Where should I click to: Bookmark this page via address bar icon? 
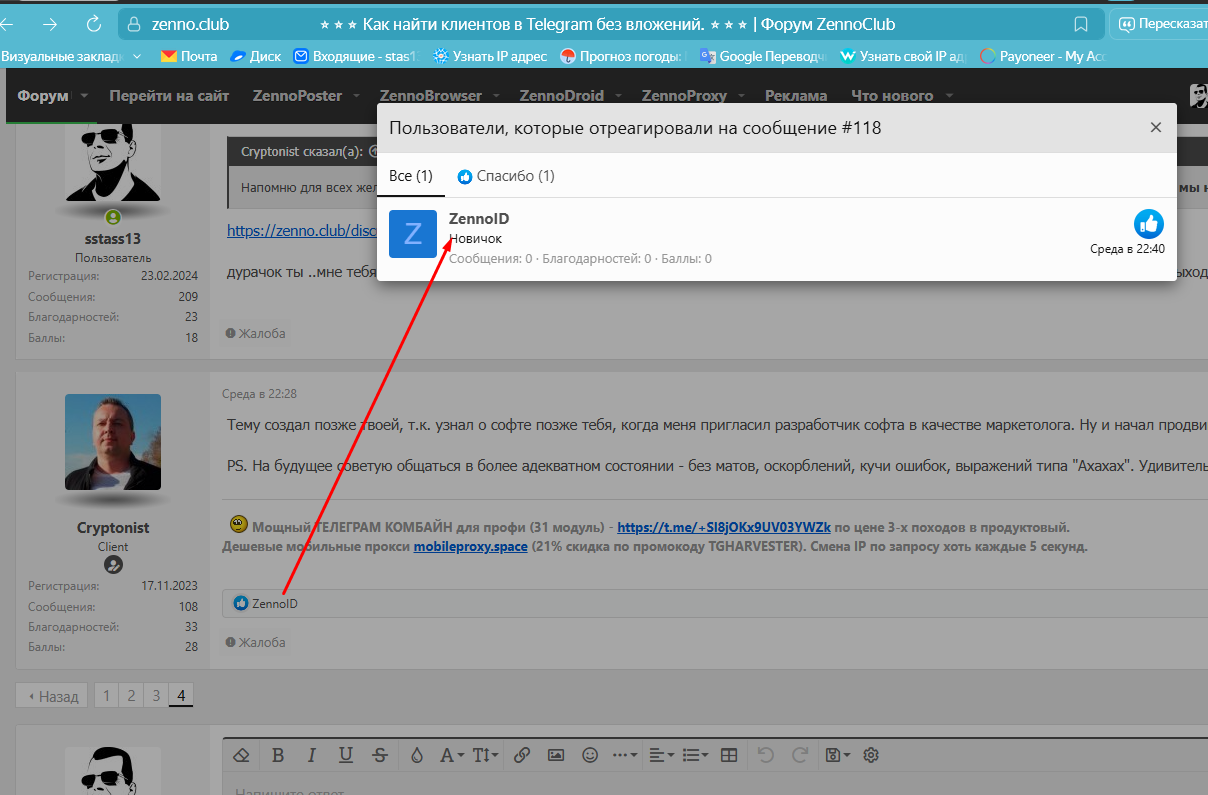point(1081,24)
